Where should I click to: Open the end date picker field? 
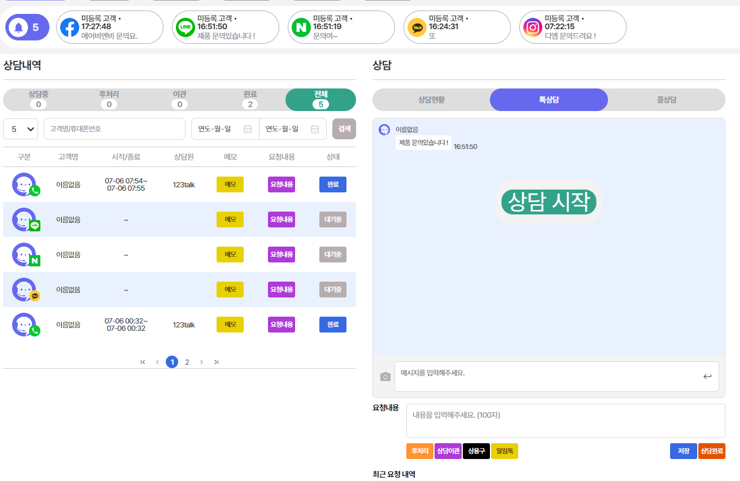point(292,129)
